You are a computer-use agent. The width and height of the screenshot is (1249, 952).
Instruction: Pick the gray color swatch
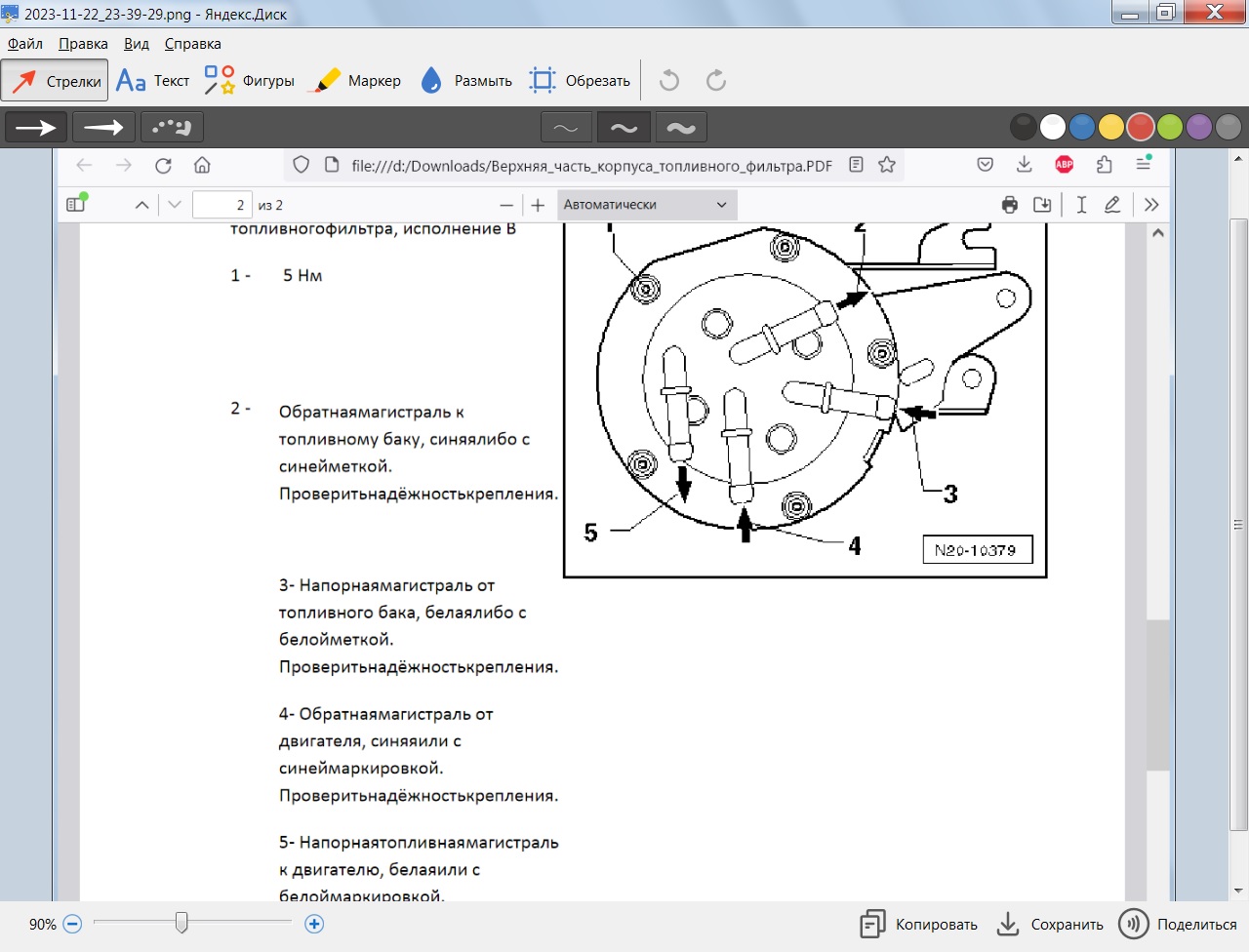[1229, 127]
